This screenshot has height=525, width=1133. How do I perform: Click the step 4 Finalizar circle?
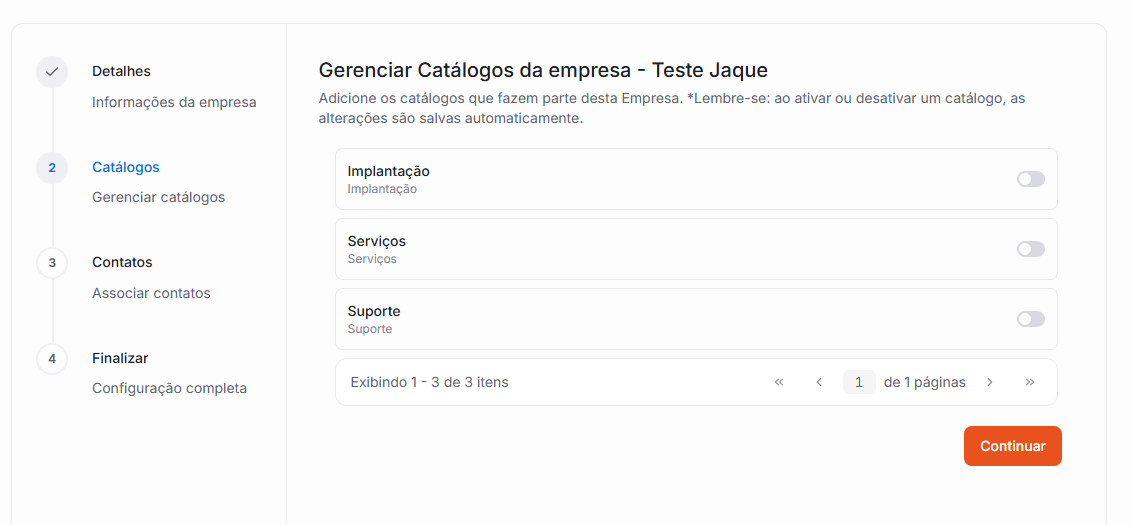52,358
